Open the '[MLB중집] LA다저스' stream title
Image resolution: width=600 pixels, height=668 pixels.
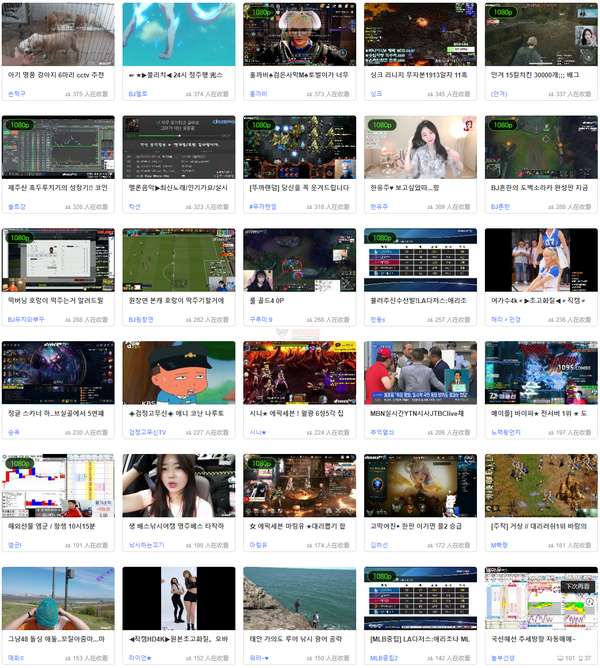coord(420,639)
